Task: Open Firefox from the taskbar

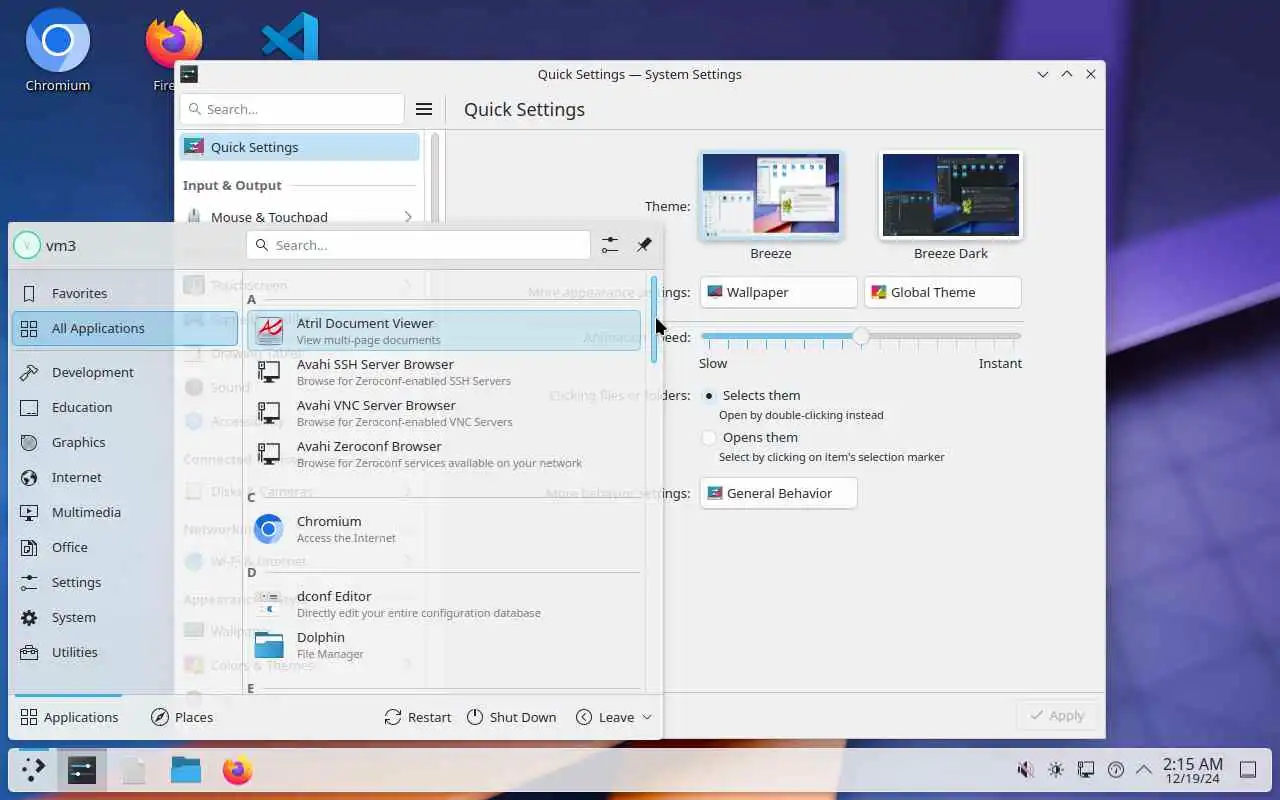Action: tap(237, 770)
